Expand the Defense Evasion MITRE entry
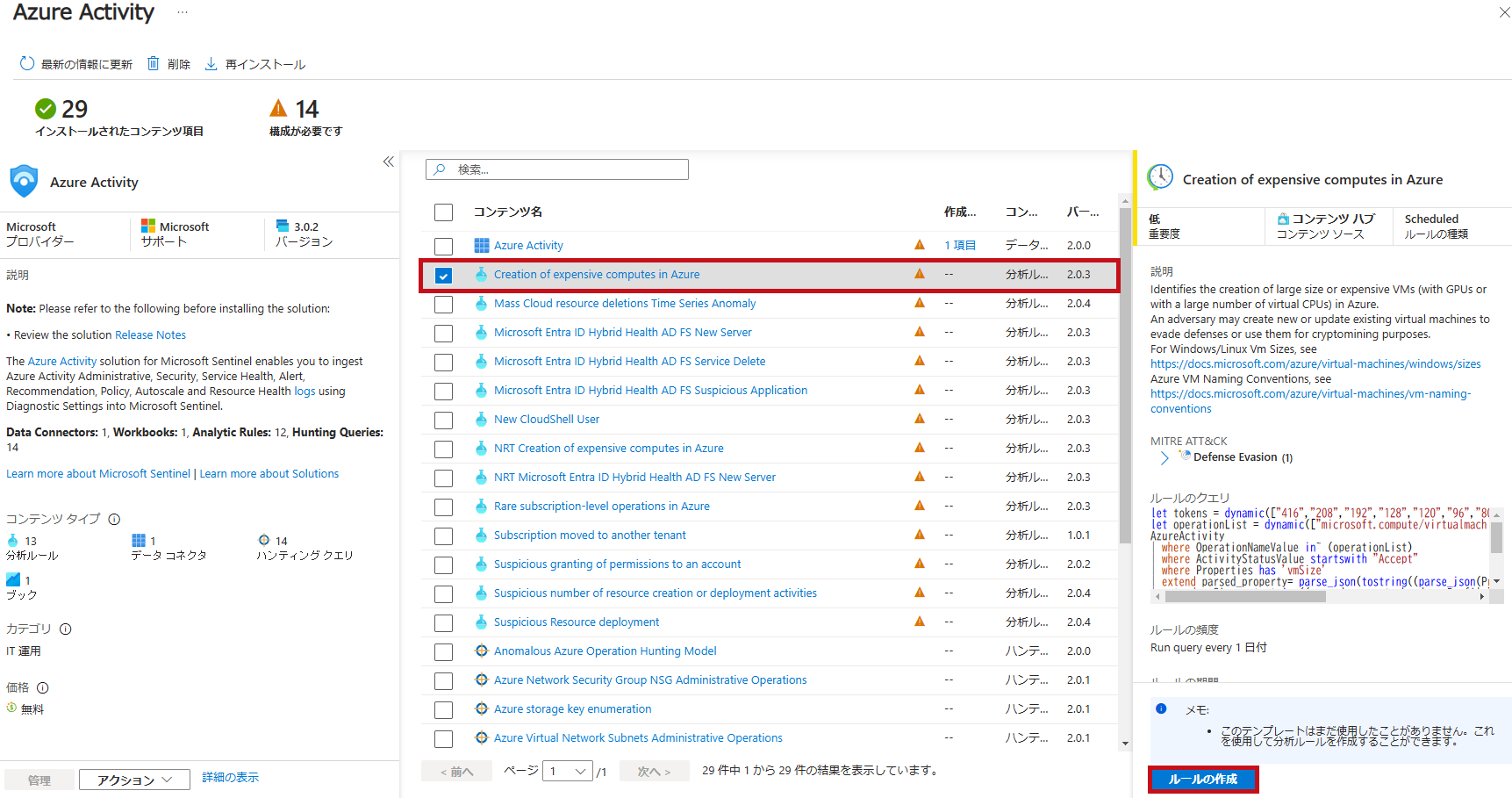 pyautogui.click(x=1164, y=457)
